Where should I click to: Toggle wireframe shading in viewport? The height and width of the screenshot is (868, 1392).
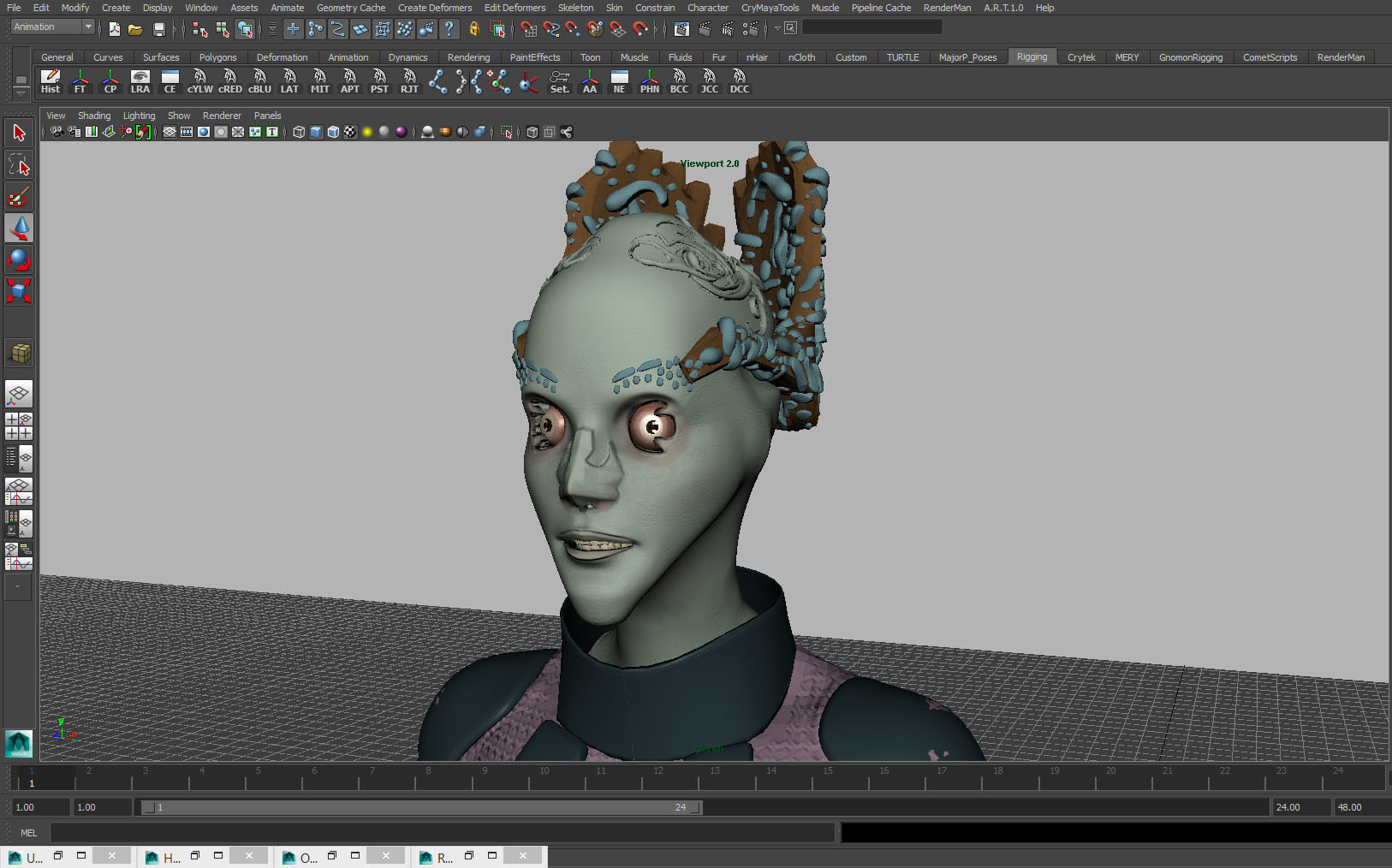(x=299, y=132)
